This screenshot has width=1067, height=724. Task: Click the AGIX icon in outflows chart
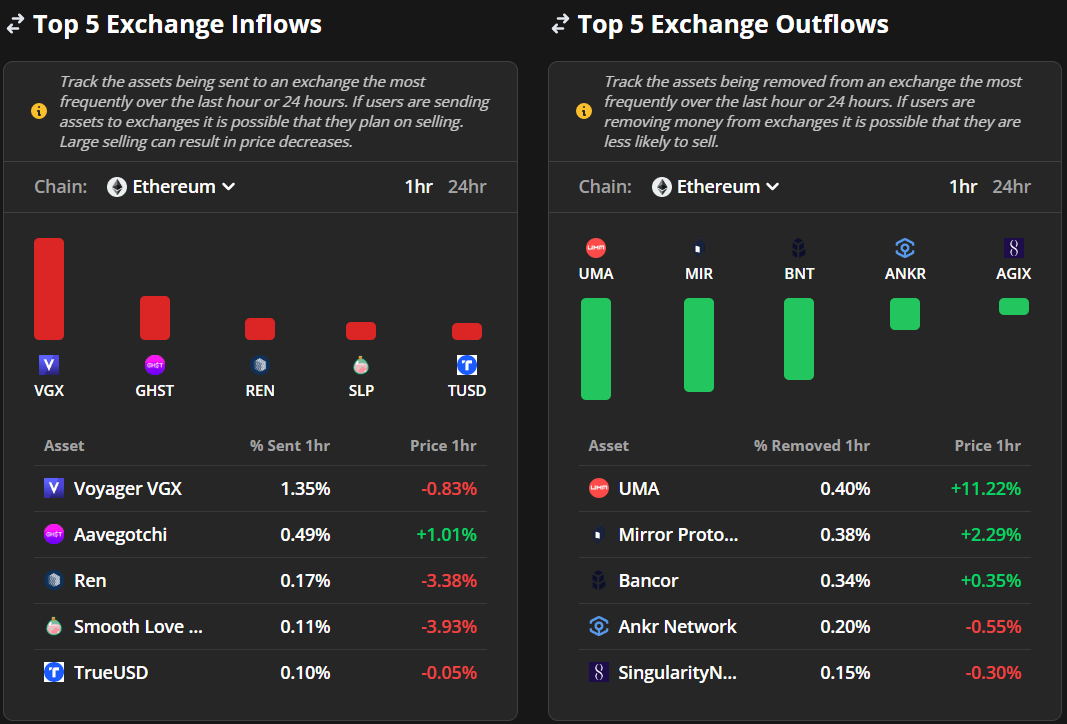tap(1013, 248)
